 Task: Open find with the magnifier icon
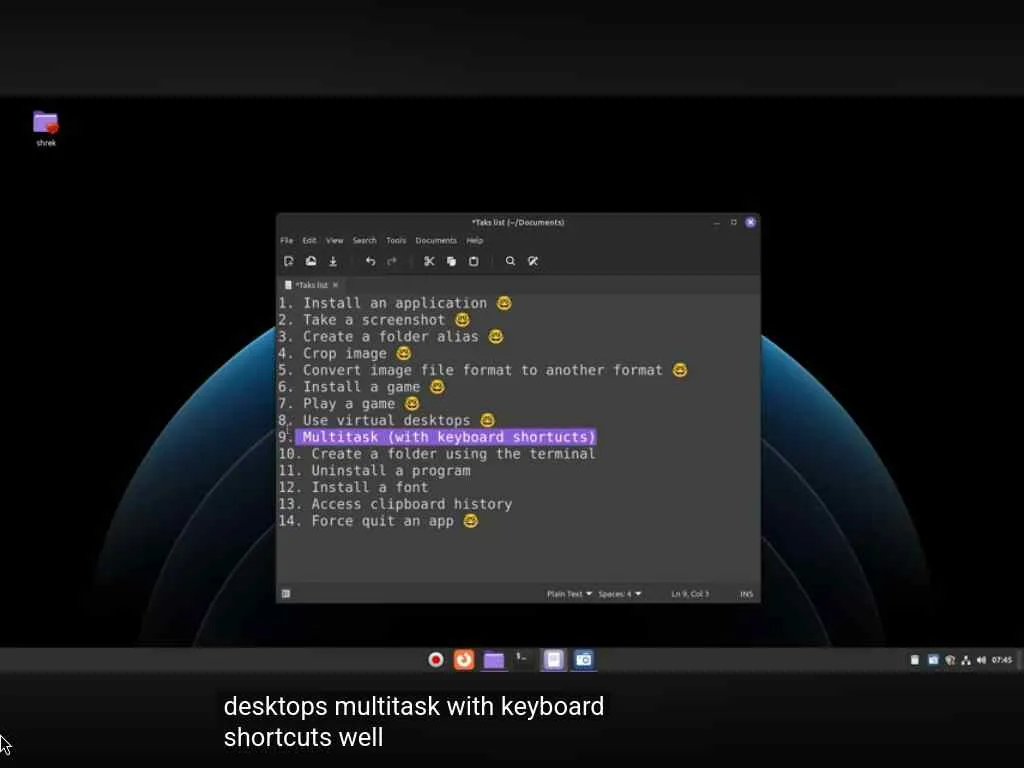coord(510,261)
